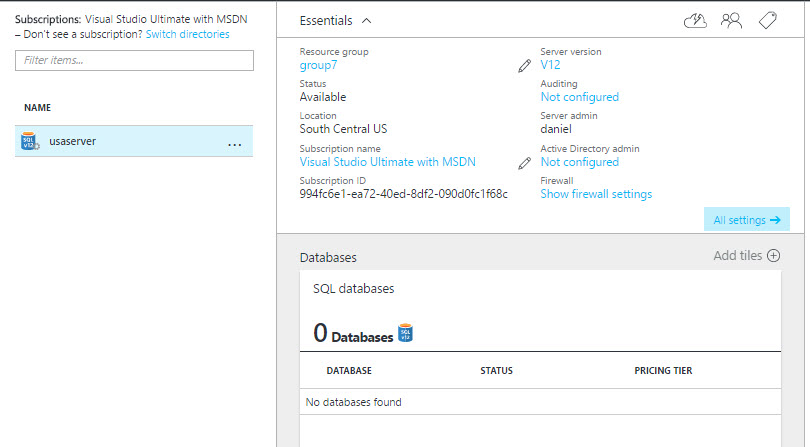Click Show firewall settings
The width and height of the screenshot is (810, 447).
pos(596,194)
